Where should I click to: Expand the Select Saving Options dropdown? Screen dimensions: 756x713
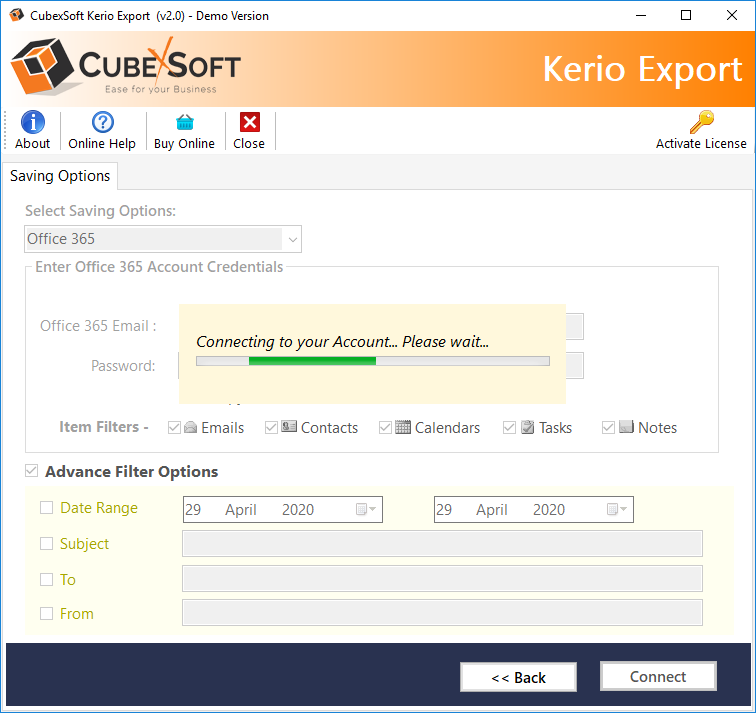tap(292, 239)
